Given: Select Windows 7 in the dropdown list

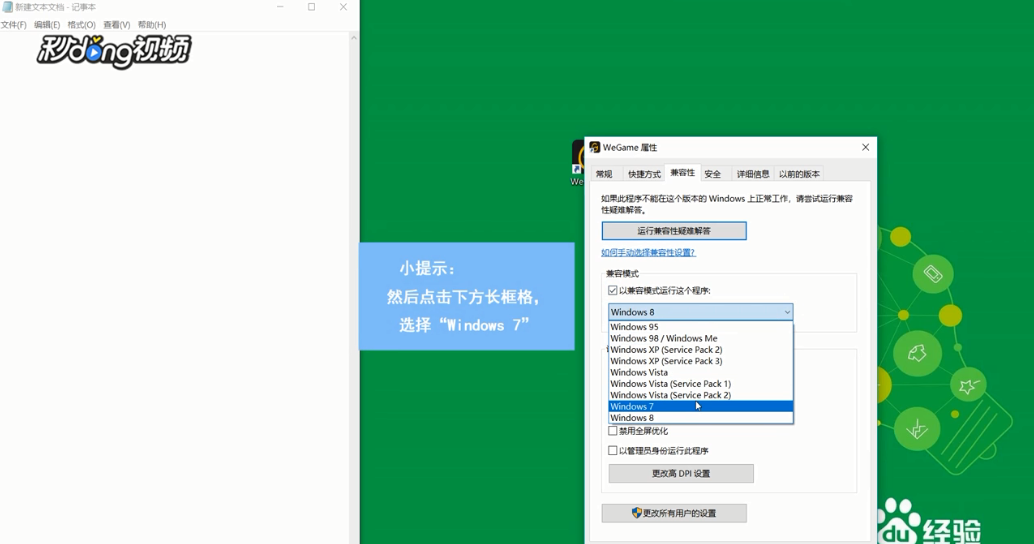Looking at the screenshot, I should pos(700,406).
